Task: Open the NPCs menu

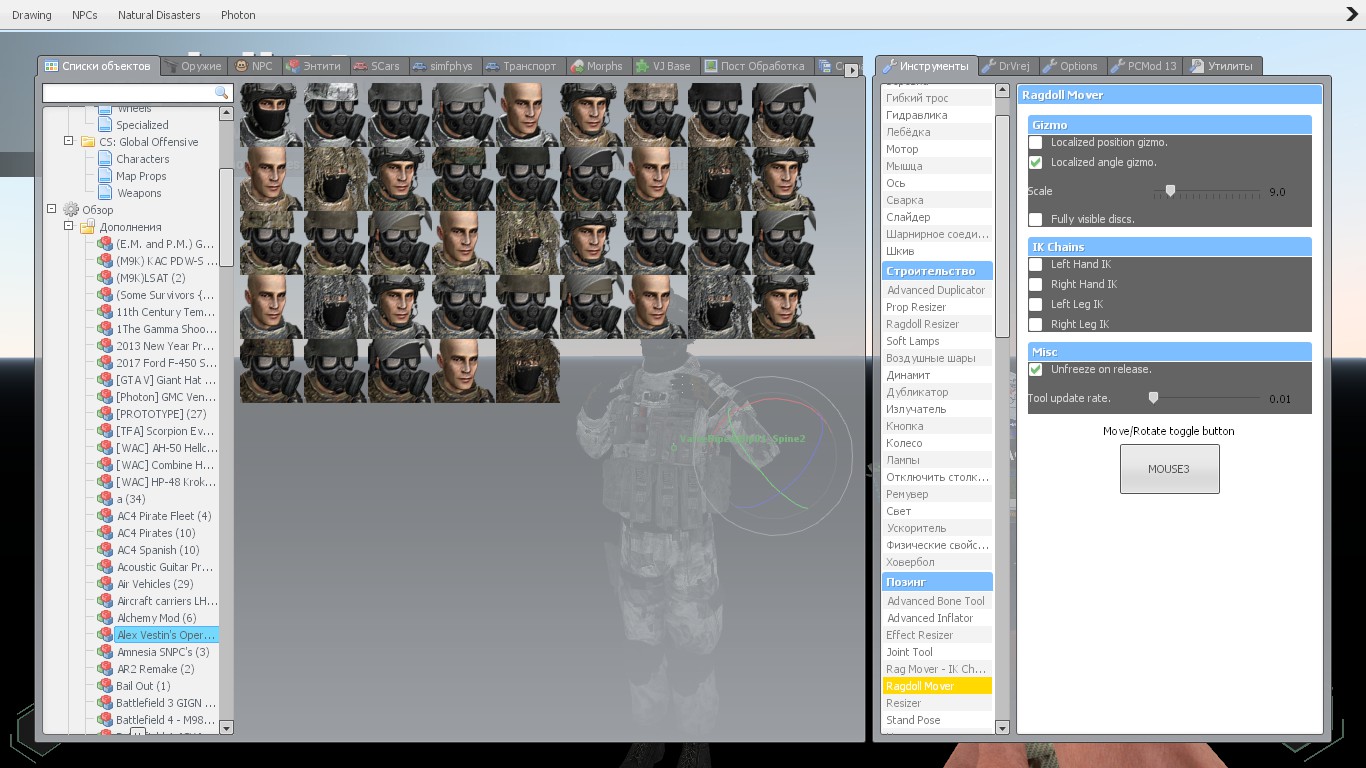Action: tap(85, 15)
